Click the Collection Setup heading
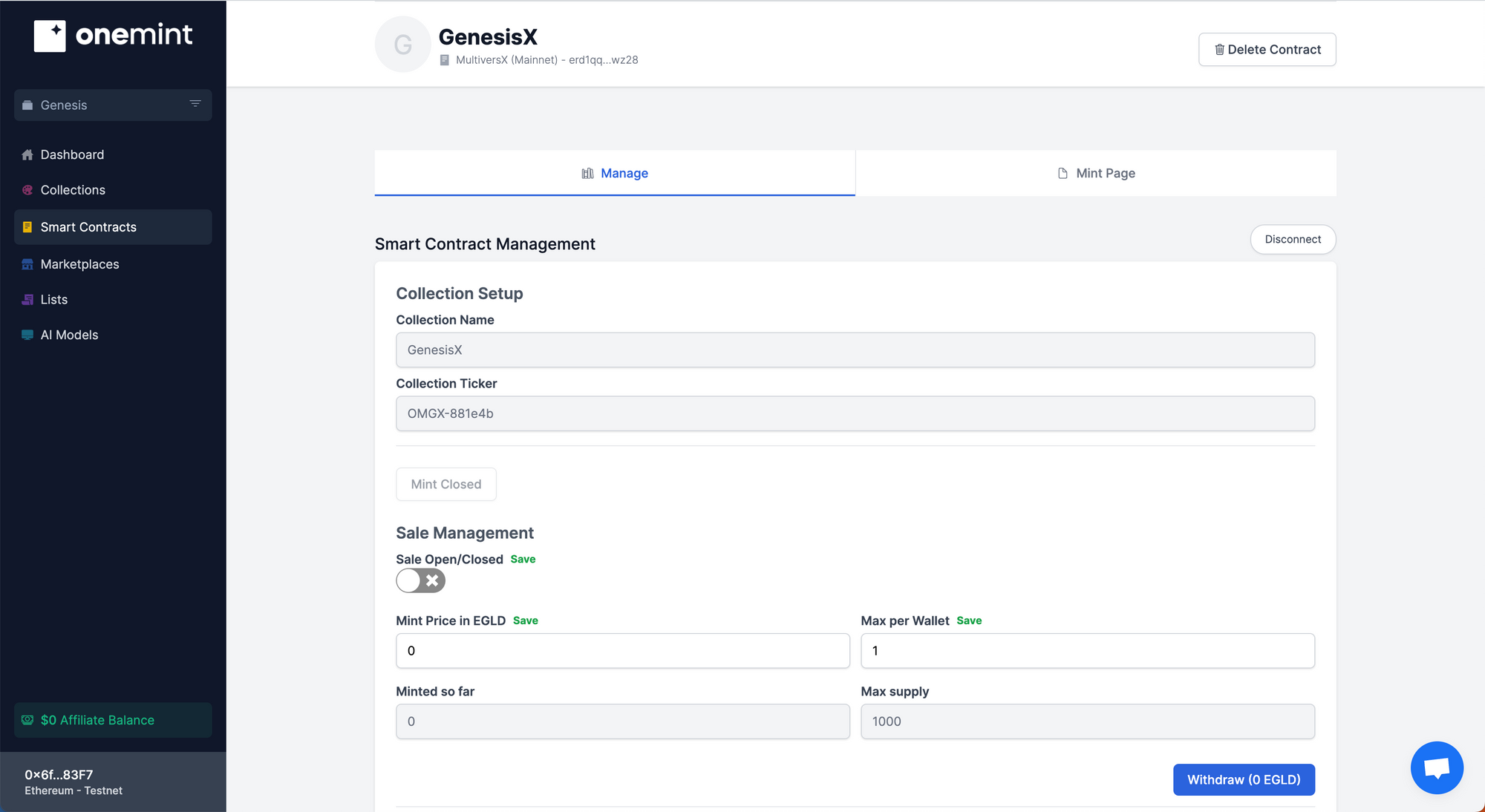This screenshot has width=1485, height=812. tap(460, 294)
